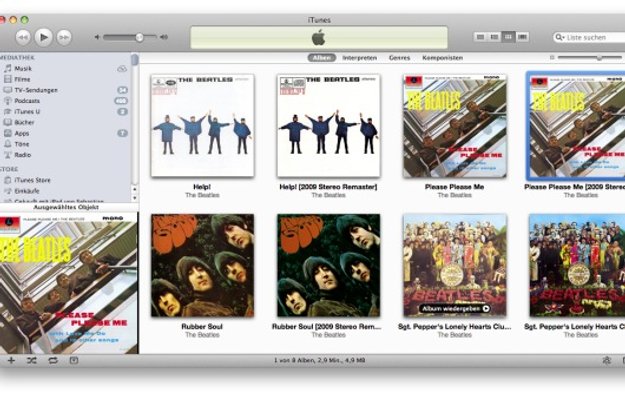This screenshot has width=625, height=396.
Task: Switch to the Genres tab
Action: pyautogui.click(x=399, y=58)
